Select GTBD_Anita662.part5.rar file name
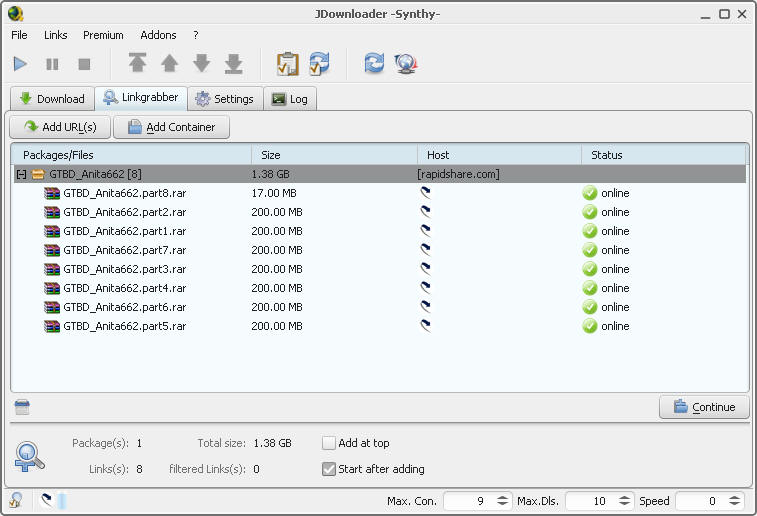 point(125,326)
